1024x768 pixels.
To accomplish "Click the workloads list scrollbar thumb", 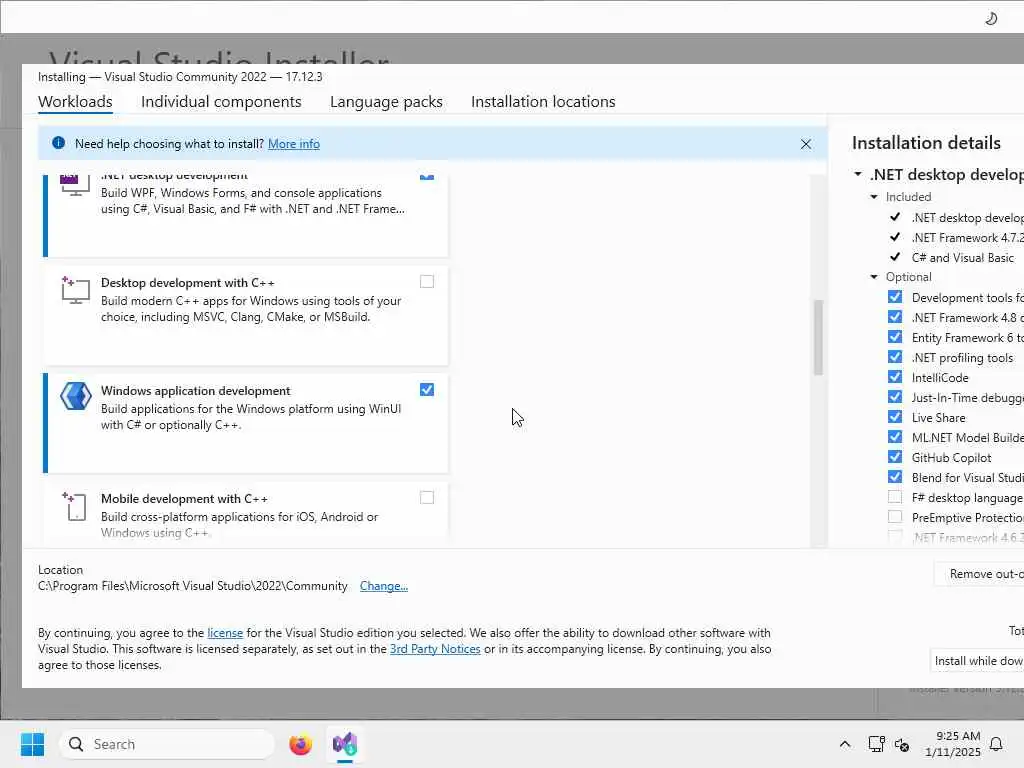I will click(818, 337).
